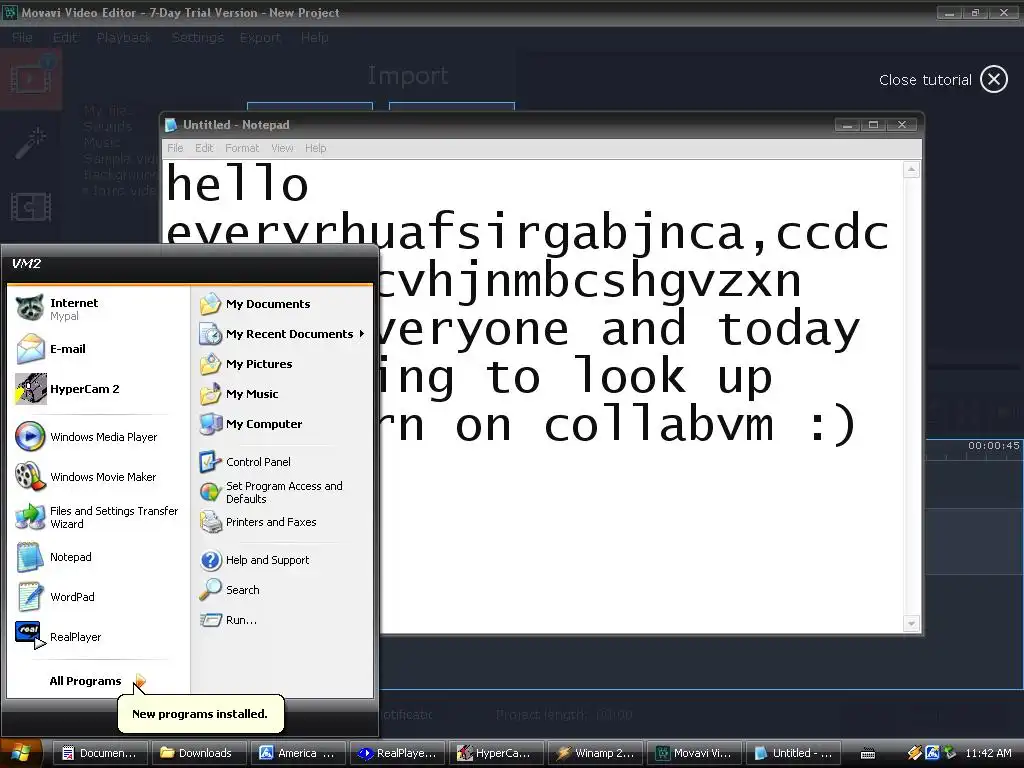This screenshot has width=1024, height=768.
Task: Launch E-mail from the Start menu
Action: click(x=98, y=349)
